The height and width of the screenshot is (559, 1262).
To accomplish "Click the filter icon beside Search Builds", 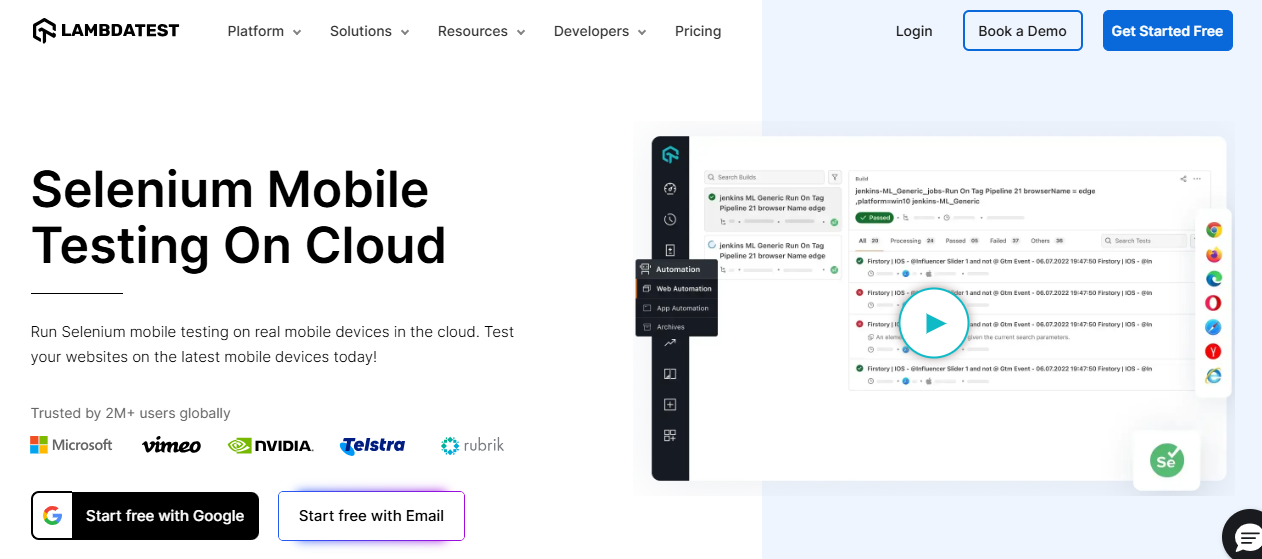I will (835, 177).
